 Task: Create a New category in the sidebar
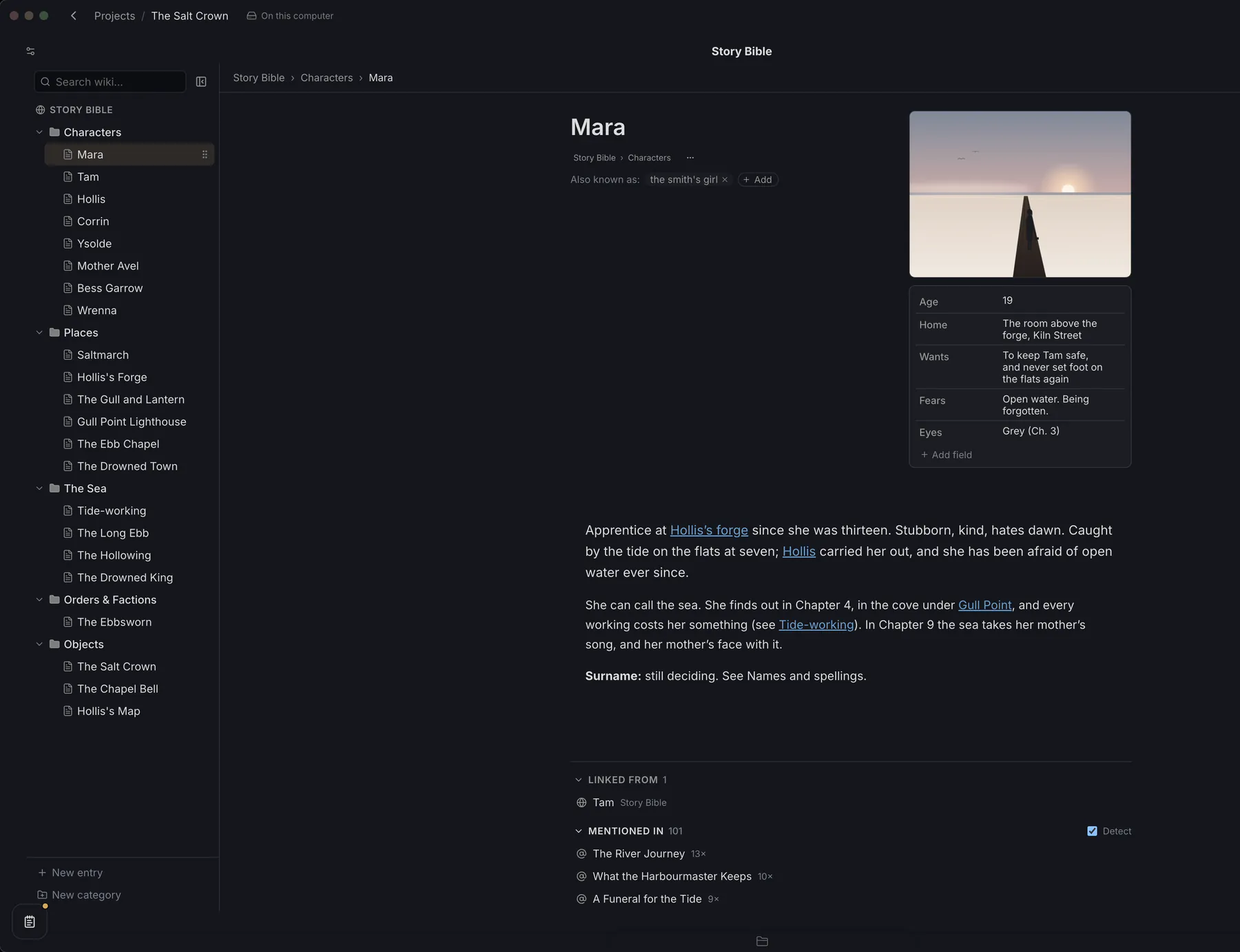79,895
